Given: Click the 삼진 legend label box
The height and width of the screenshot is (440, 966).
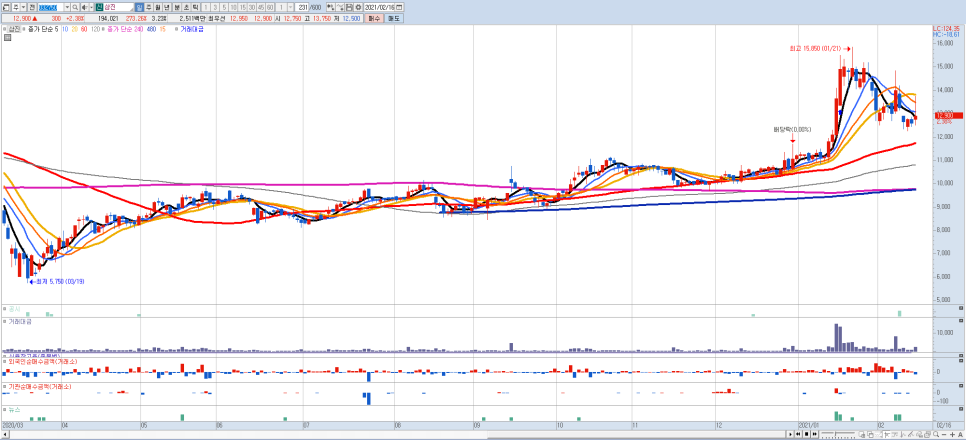Looking at the screenshot, I should (14, 29).
